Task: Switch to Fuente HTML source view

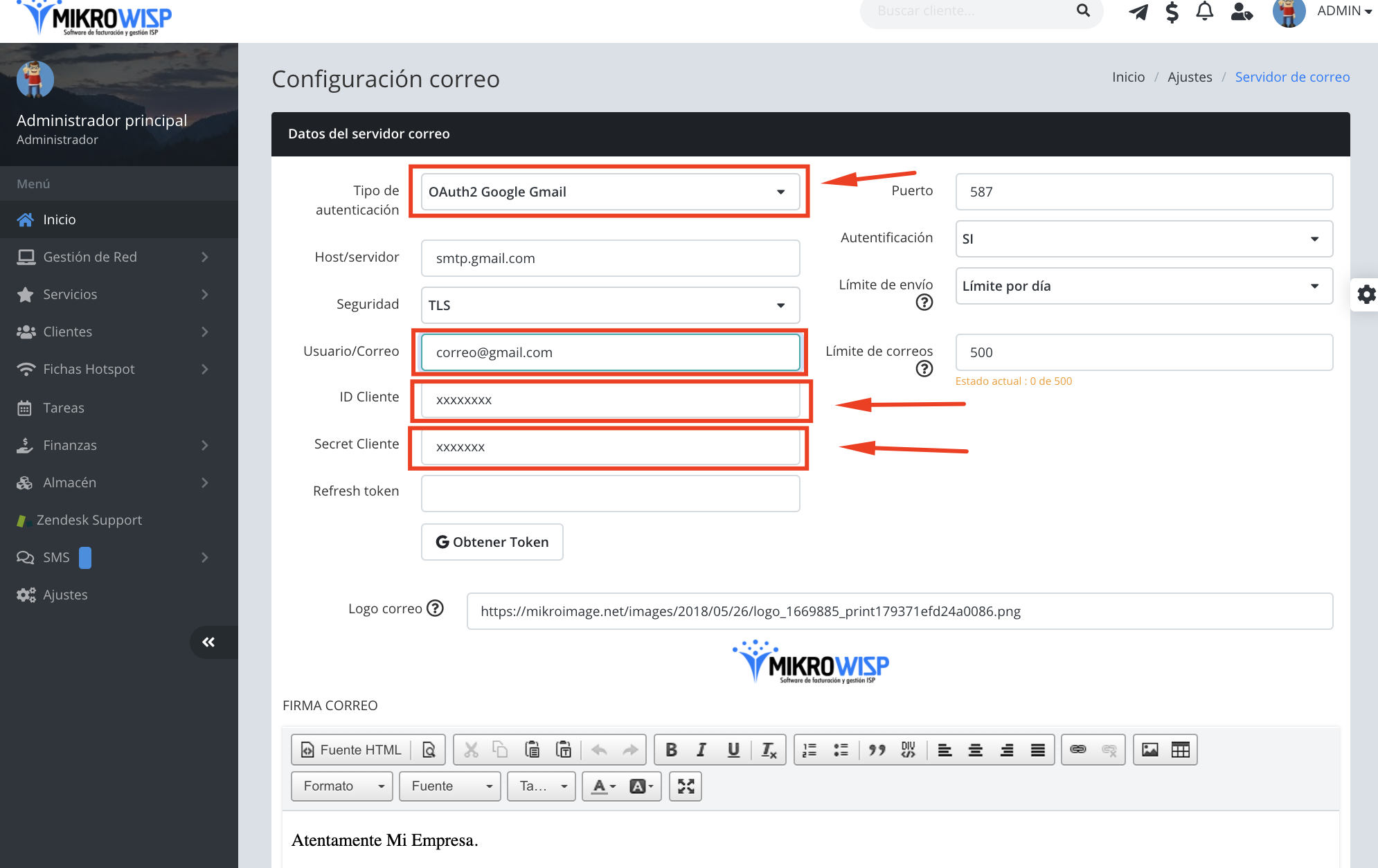Action: click(352, 750)
